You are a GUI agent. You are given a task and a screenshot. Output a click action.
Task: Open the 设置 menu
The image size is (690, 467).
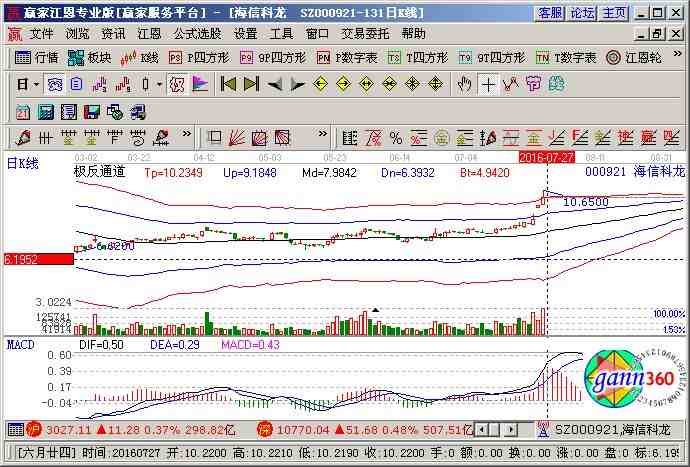point(246,34)
